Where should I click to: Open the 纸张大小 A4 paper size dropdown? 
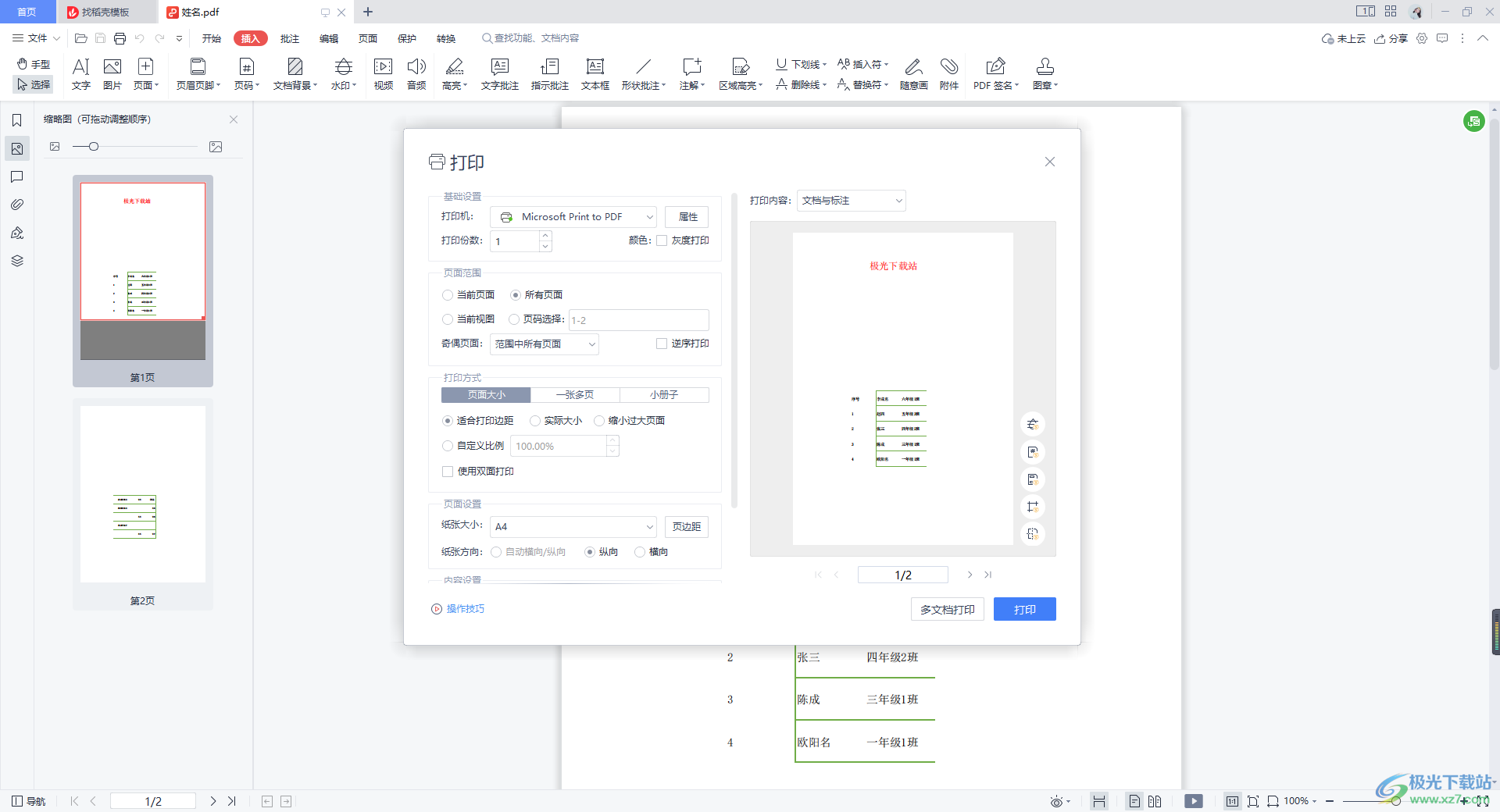click(x=573, y=527)
